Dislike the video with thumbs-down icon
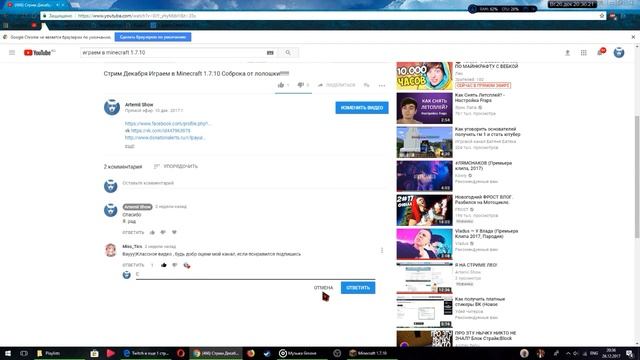Screen dimensions: 640x360 300,85
